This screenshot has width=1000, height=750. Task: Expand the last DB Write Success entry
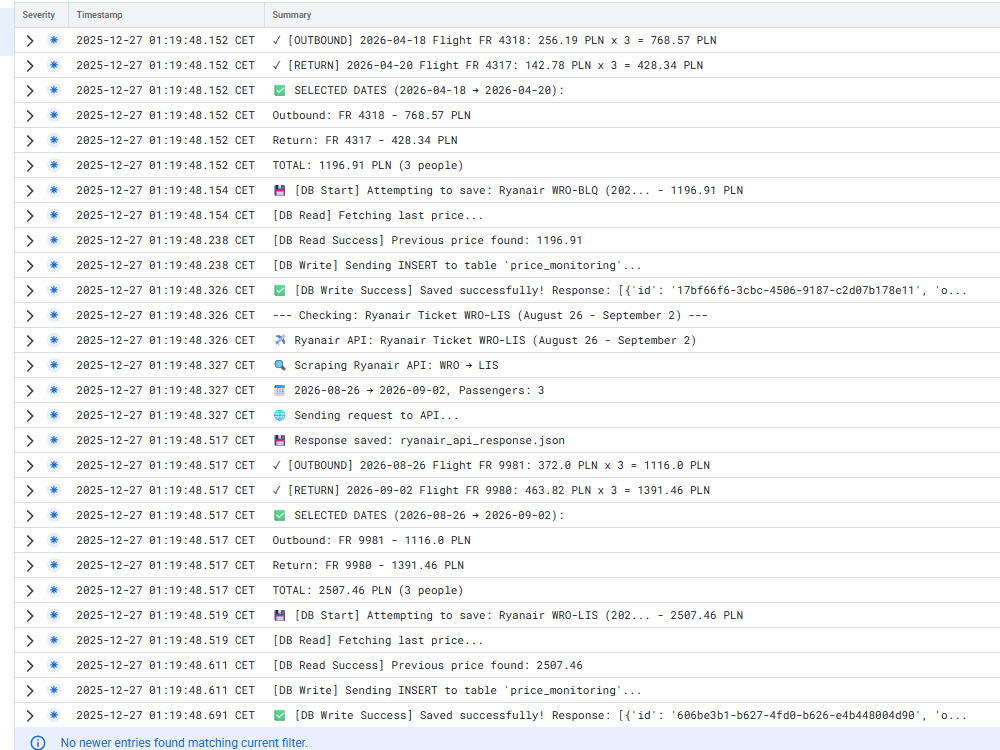29,716
